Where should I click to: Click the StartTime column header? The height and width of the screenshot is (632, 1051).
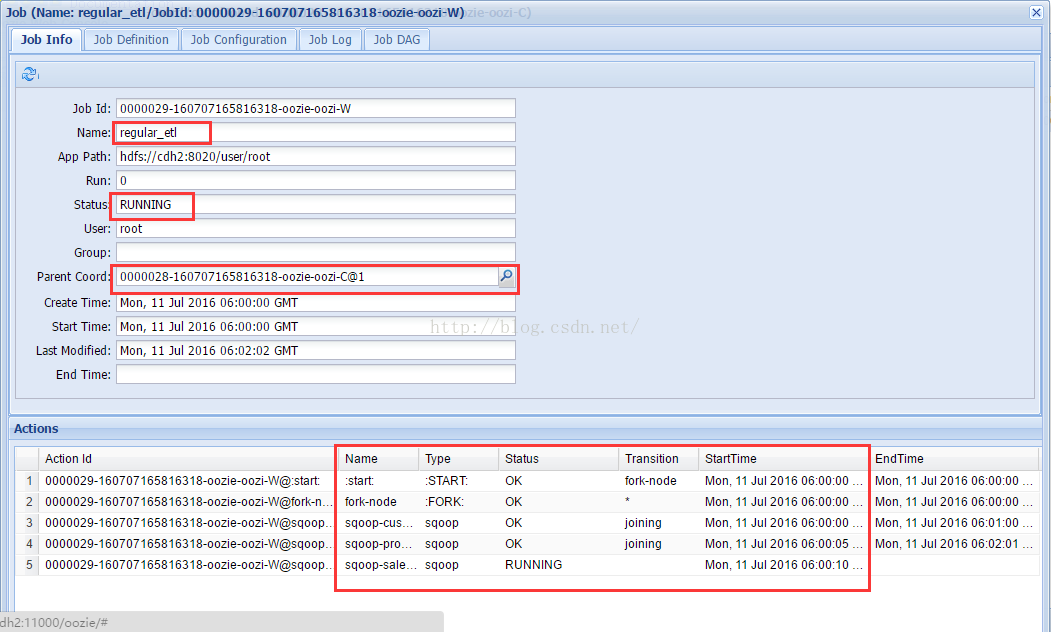tap(784, 458)
